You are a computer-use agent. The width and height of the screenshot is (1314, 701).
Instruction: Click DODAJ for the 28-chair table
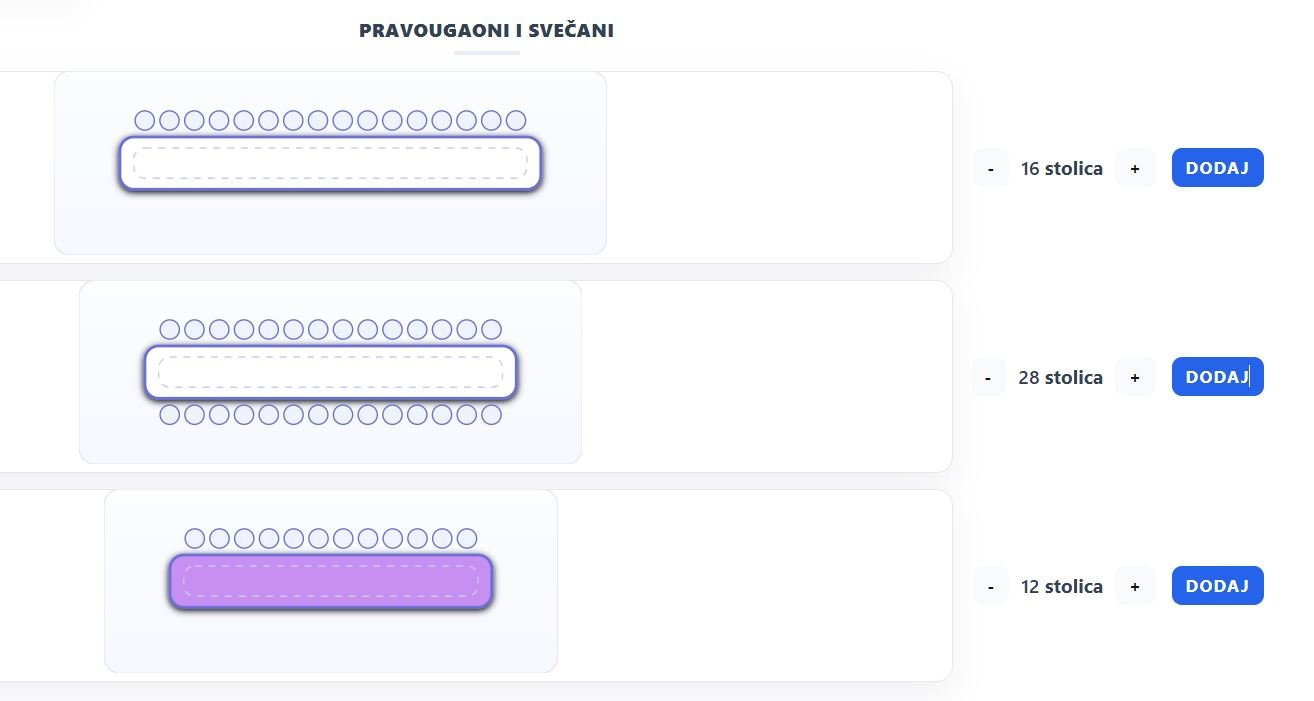[1217, 377]
